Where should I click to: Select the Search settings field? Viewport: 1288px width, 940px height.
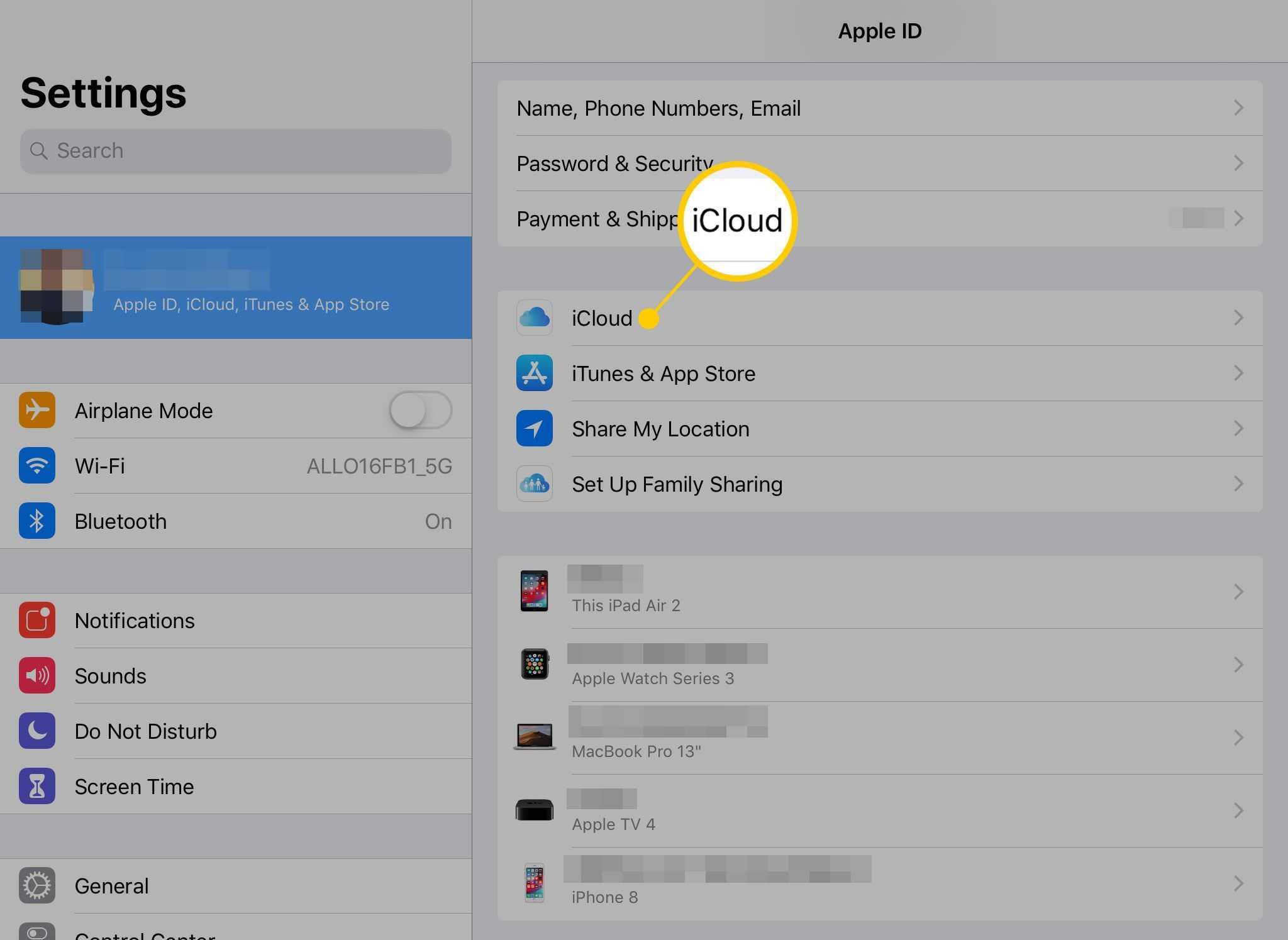pos(235,150)
